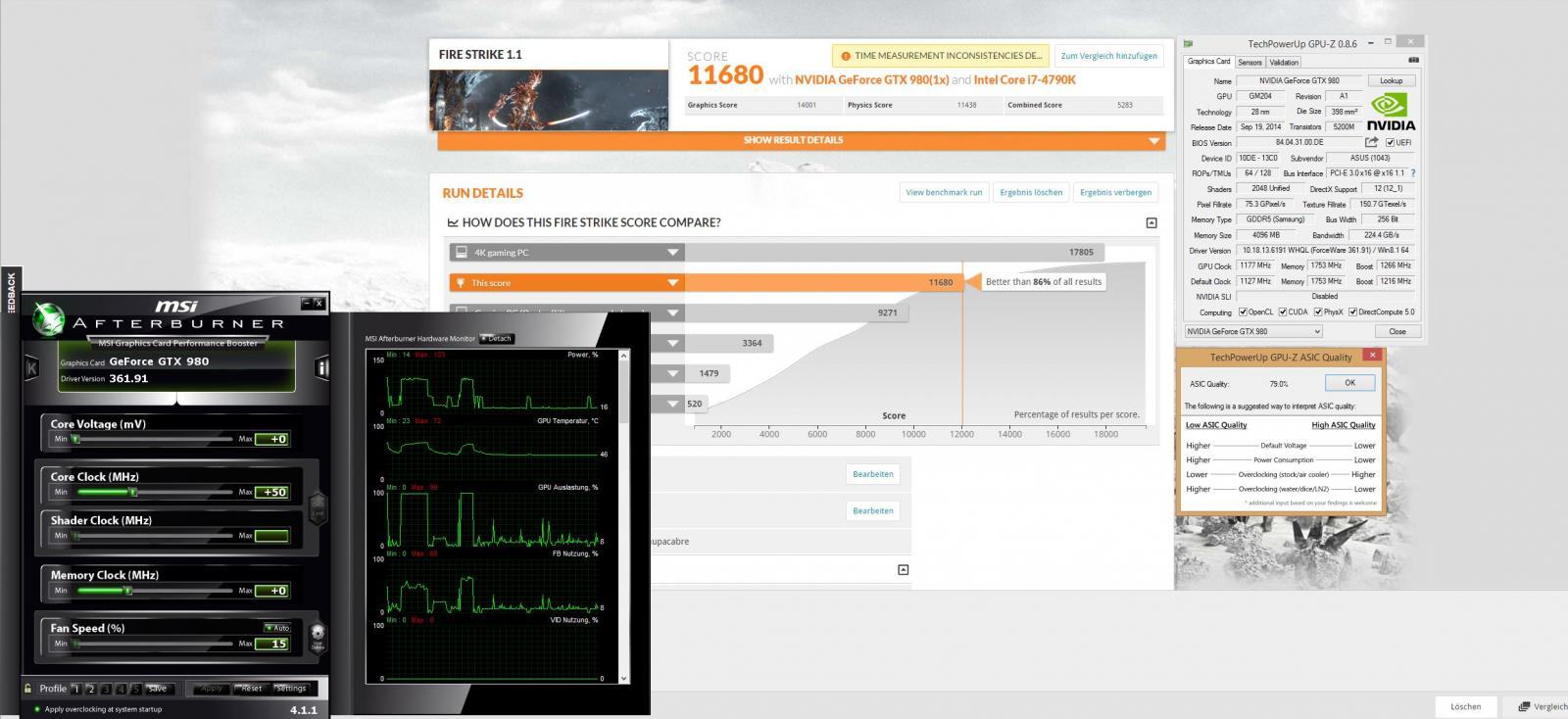Click Löschen button at bottom right

click(1466, 706)
